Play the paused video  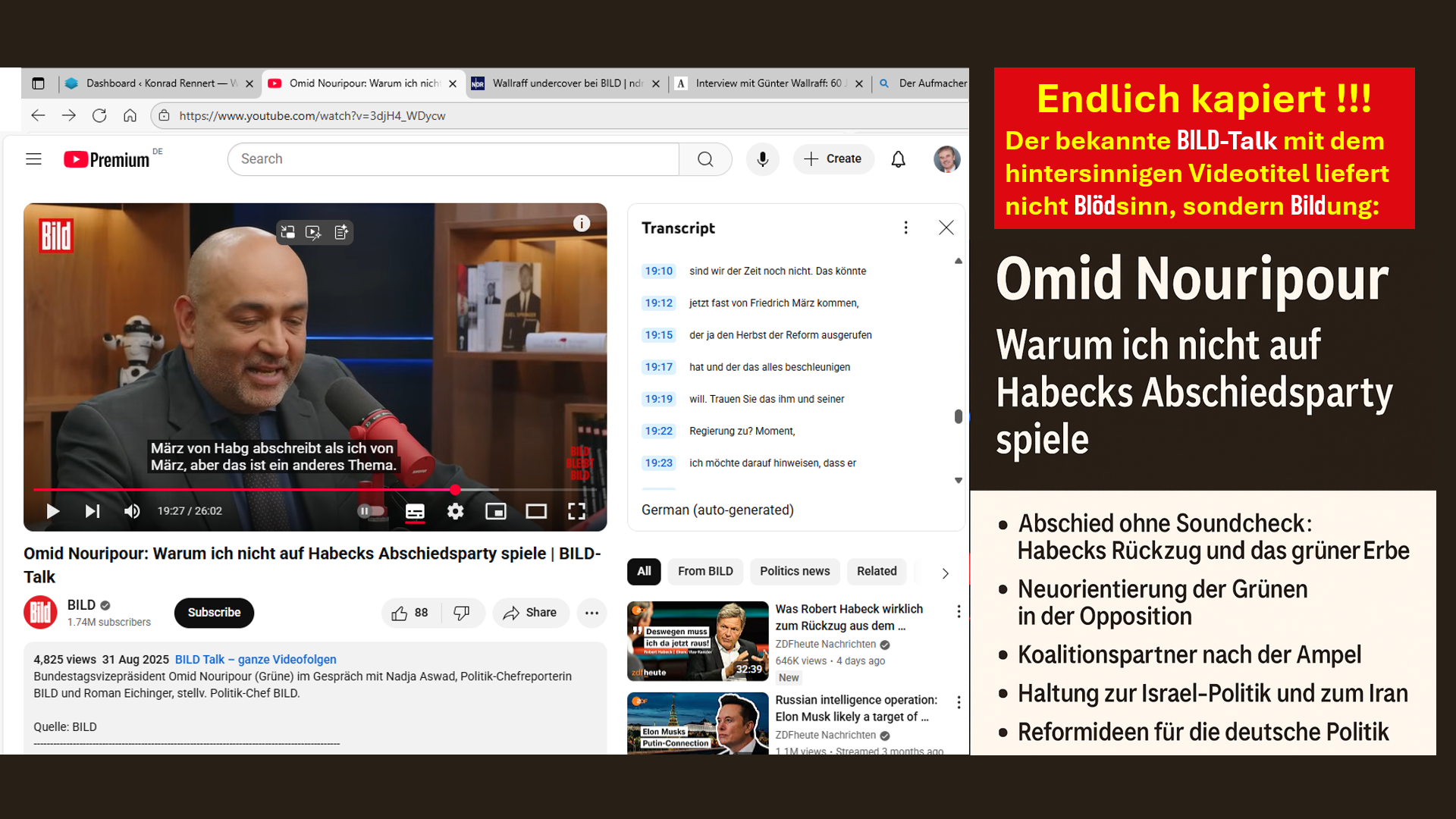(x=52, y=511)
